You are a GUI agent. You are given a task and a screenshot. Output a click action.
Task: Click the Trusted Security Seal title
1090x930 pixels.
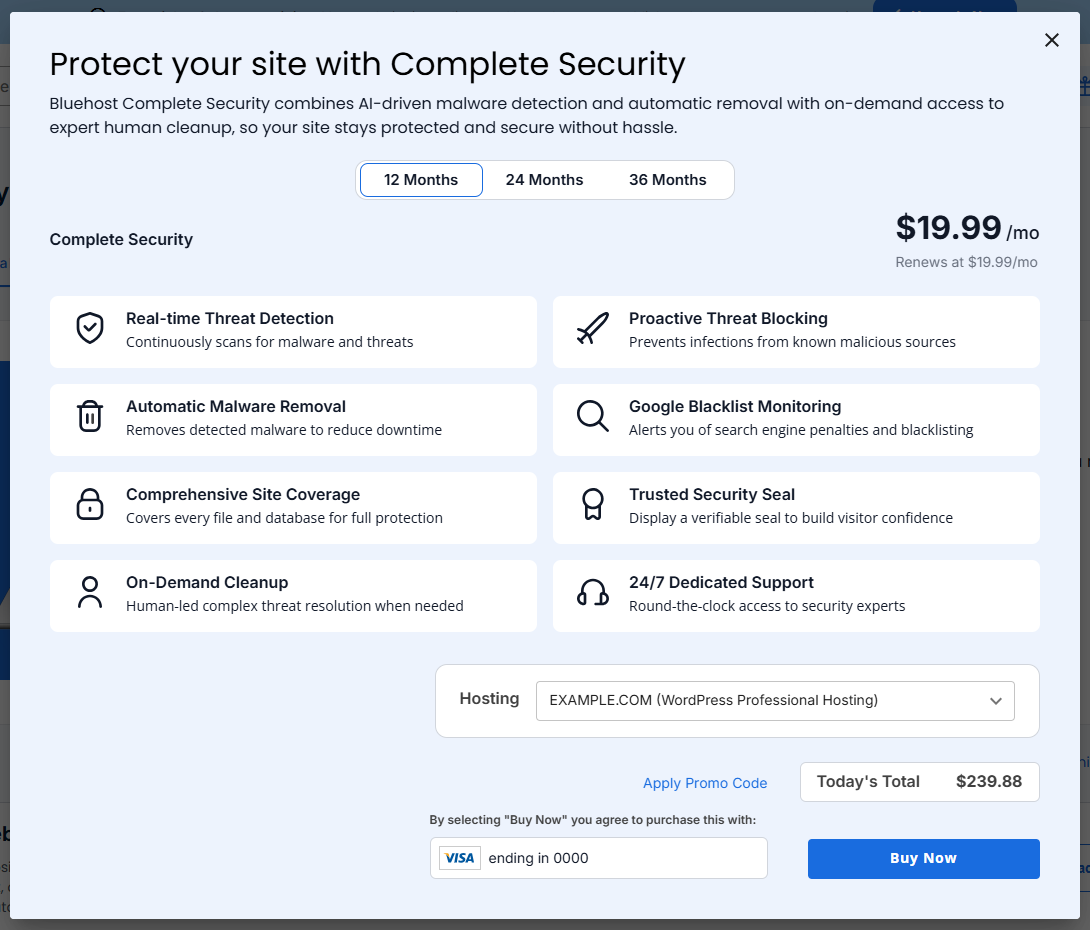point(712,494)
